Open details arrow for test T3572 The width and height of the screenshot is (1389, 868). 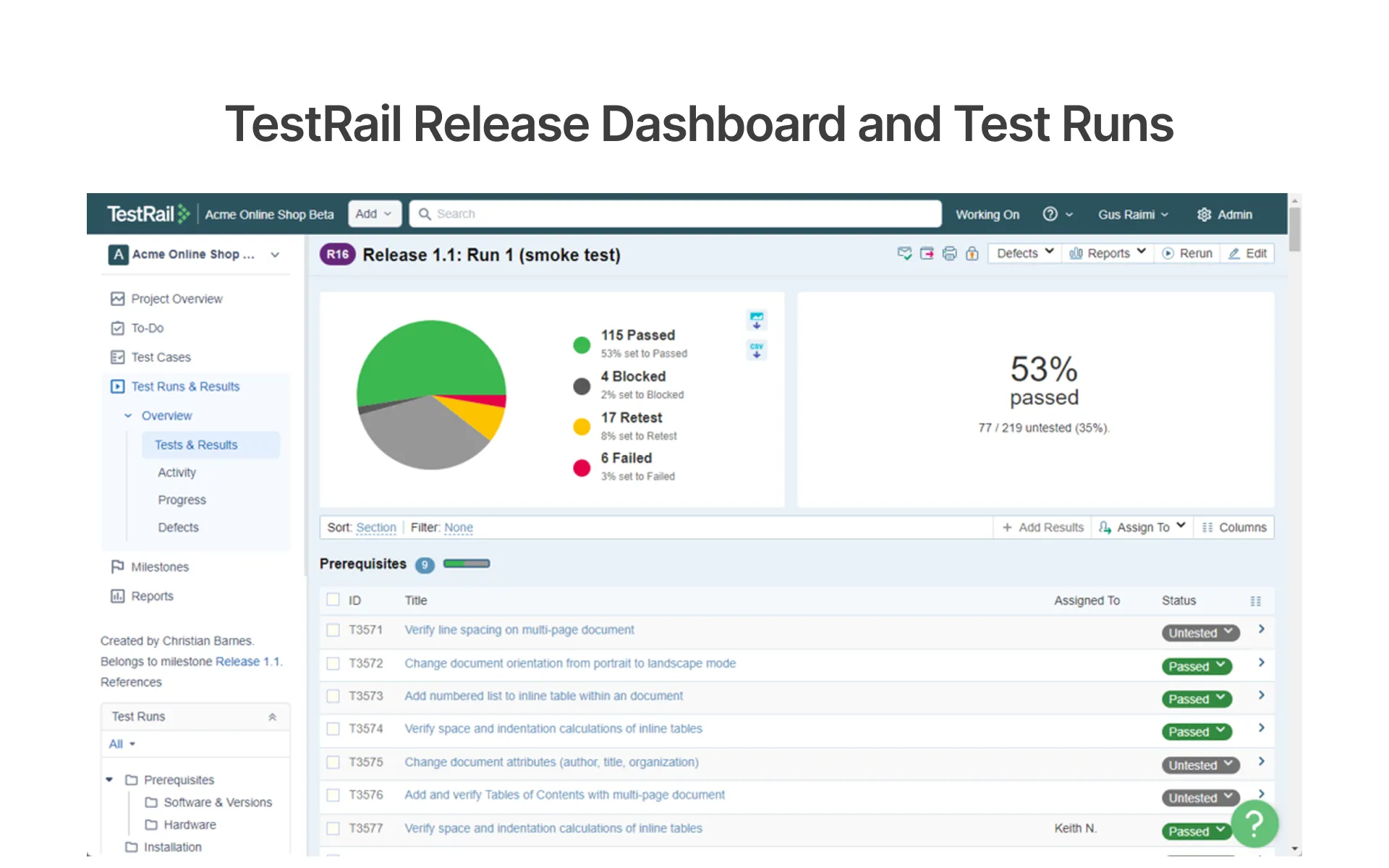click(x=1261, y=663)
